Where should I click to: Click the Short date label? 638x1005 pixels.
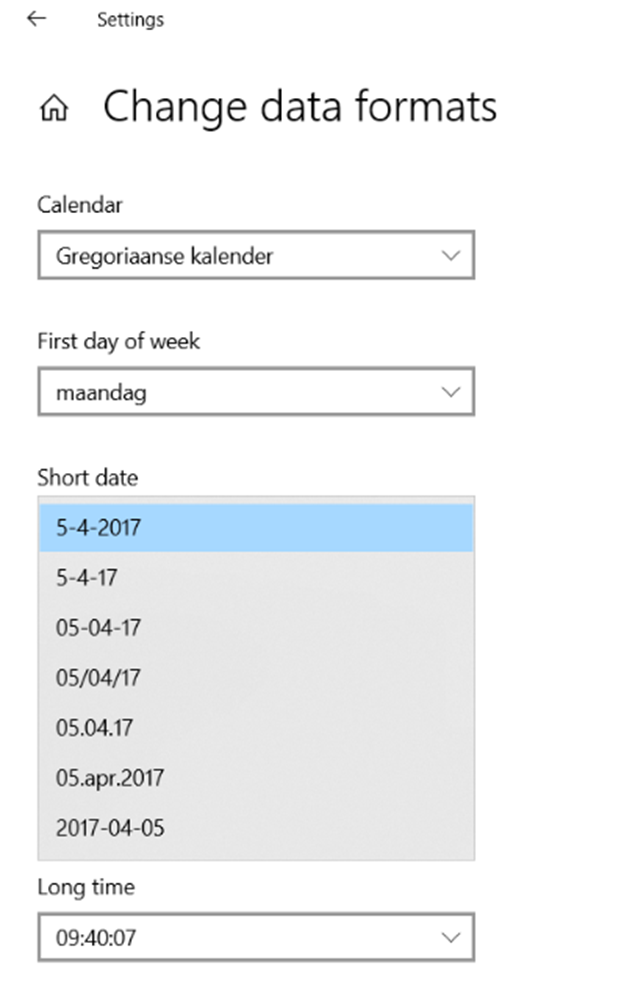coord(87,477)
